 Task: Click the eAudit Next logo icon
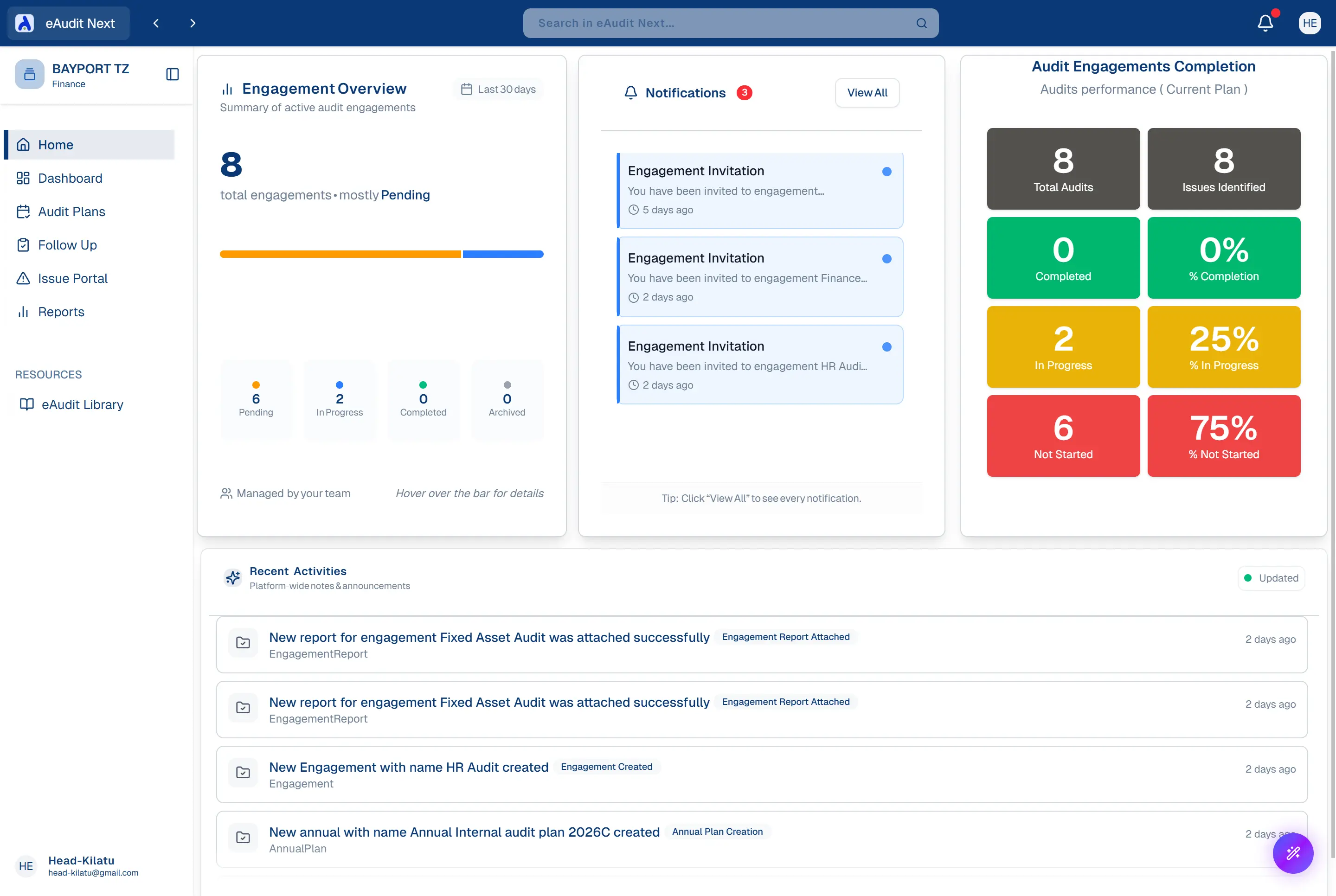click(x=25, y=24)
